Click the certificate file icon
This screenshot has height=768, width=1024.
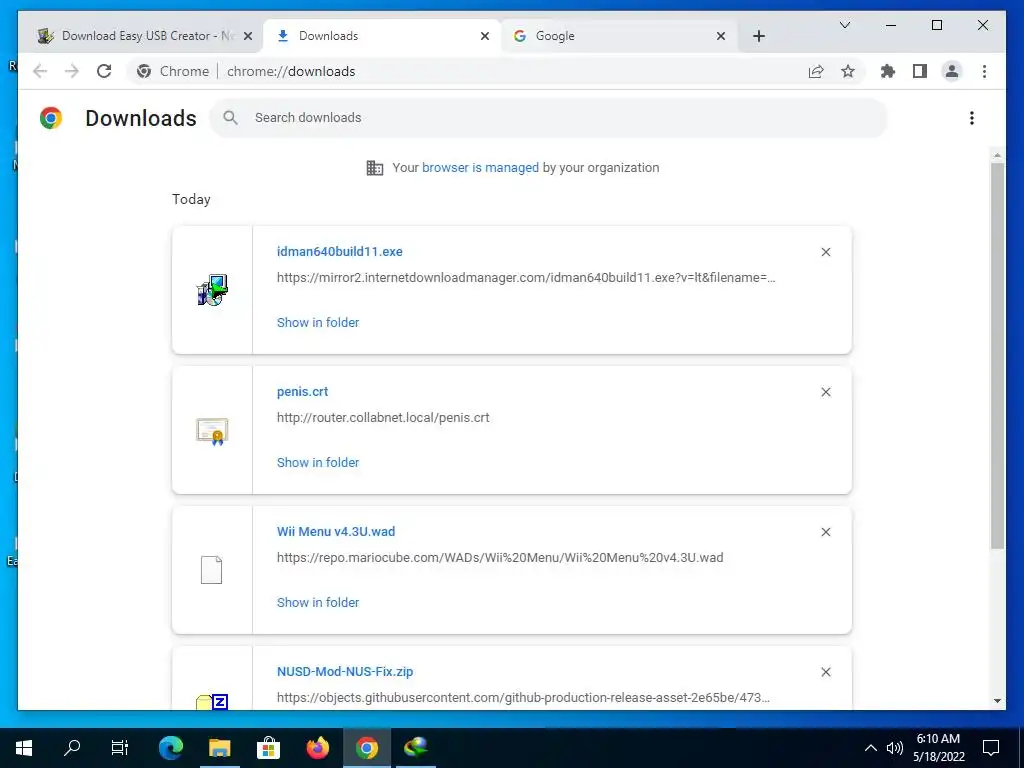click(212, 431)
